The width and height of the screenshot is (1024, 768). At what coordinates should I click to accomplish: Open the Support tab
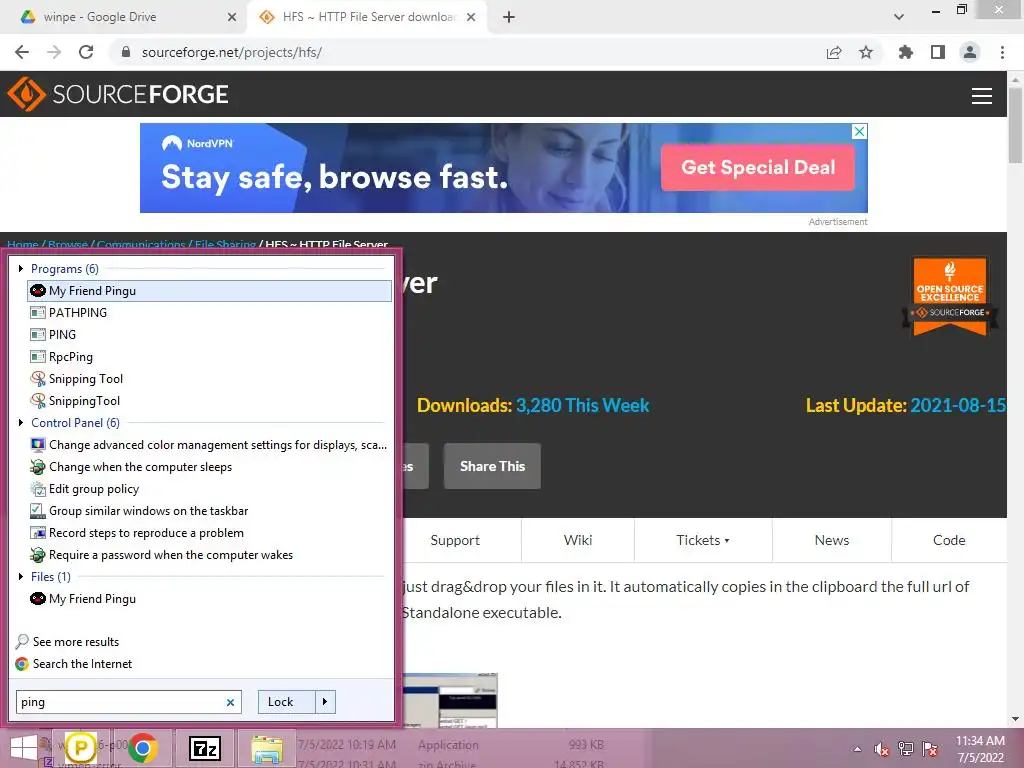point(455,541)
